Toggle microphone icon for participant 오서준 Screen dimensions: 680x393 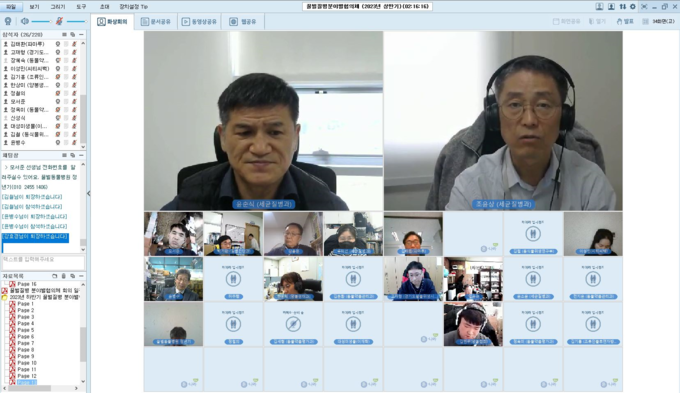[x=74, y=102]
